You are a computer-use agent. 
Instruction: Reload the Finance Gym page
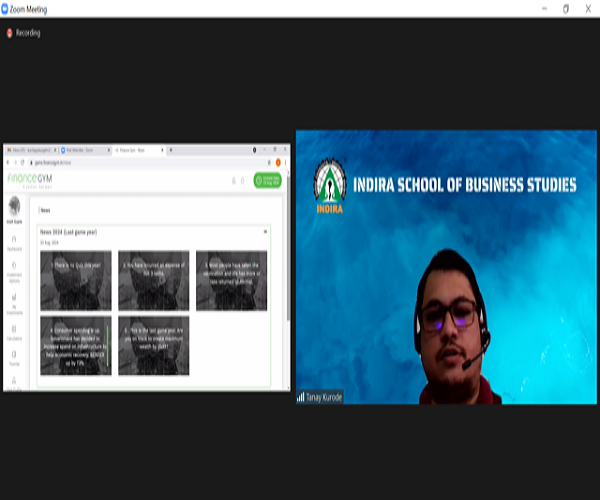(23, 163)
